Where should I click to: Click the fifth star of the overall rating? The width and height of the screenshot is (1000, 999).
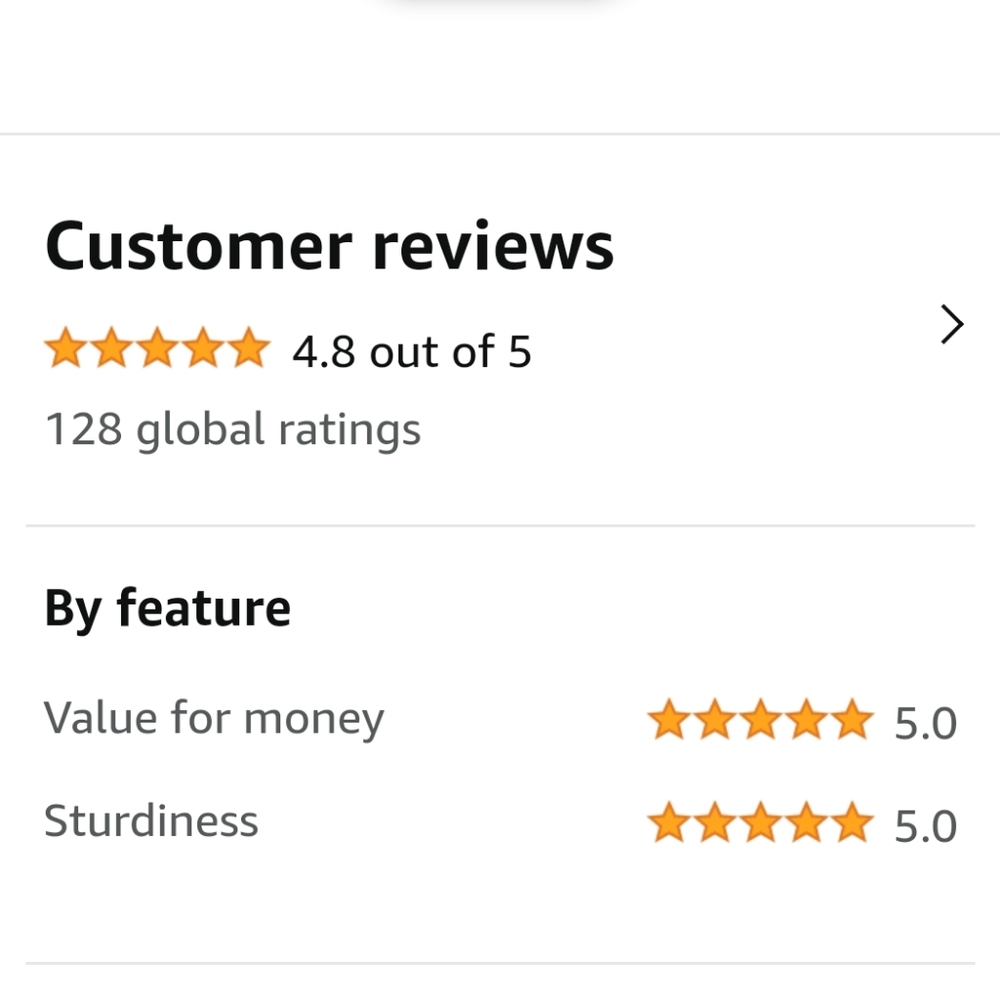(248, 351)
